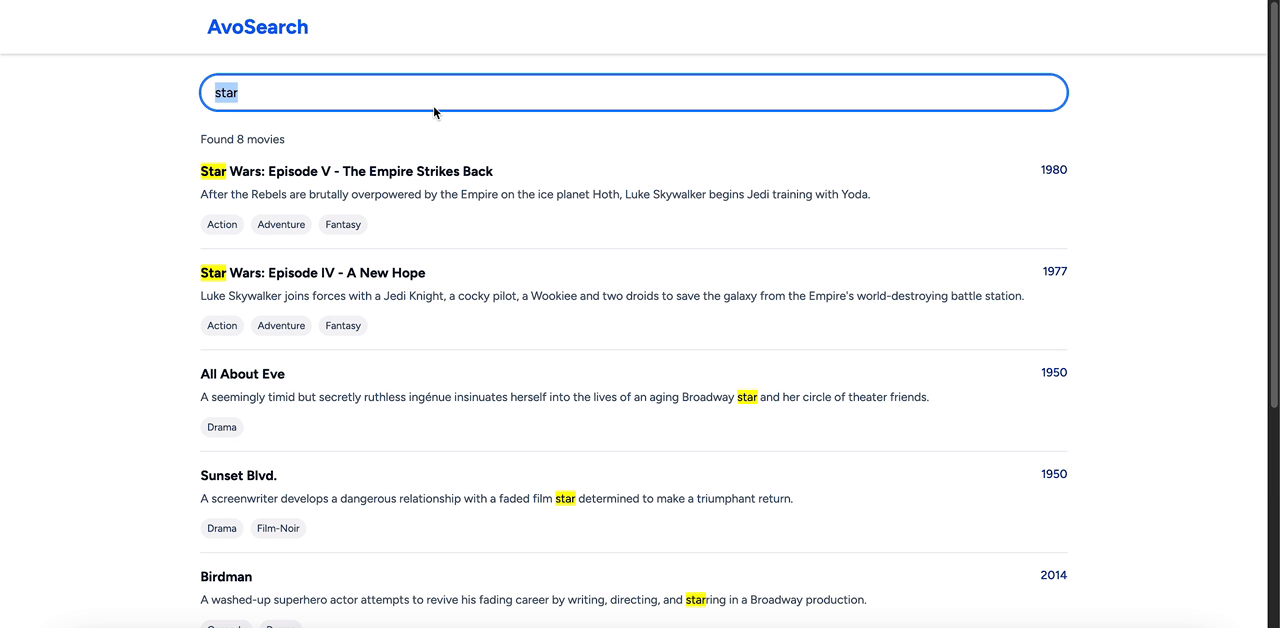
Task: Open Star Wars: Episode IV - A New Hope
Action: [x=312, y=273]
